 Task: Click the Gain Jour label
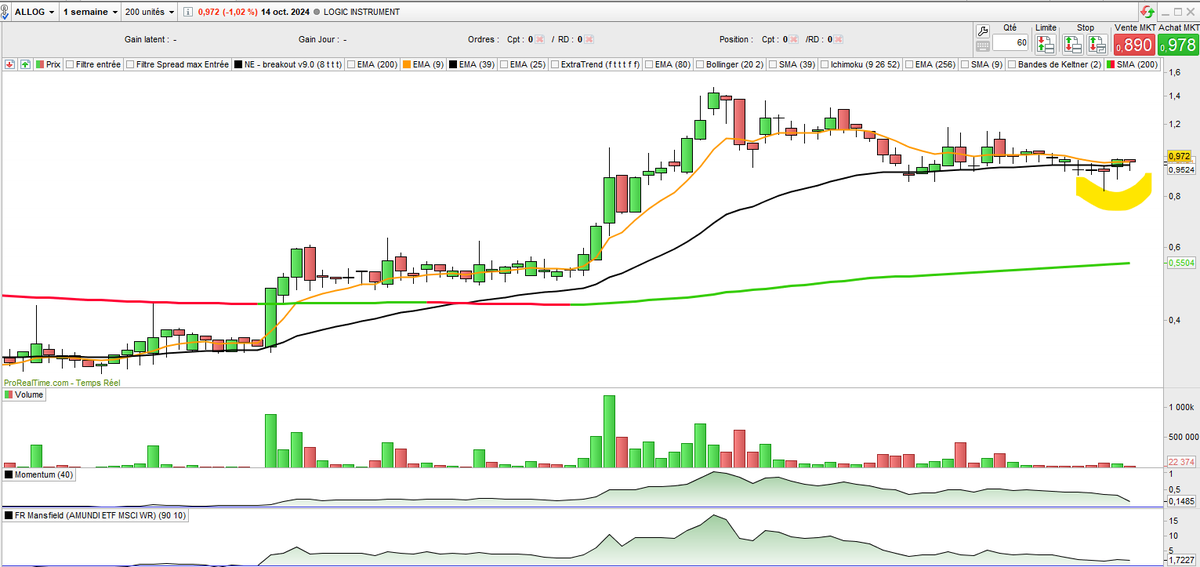coord(318,39)
